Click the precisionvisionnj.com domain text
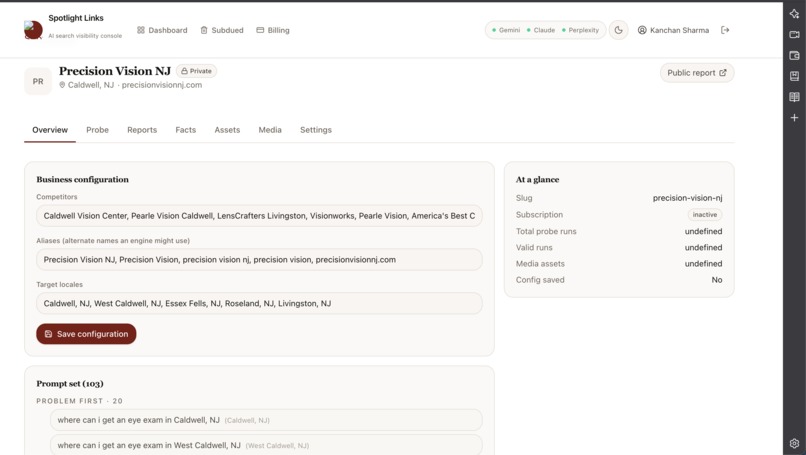 pos(162,85)
